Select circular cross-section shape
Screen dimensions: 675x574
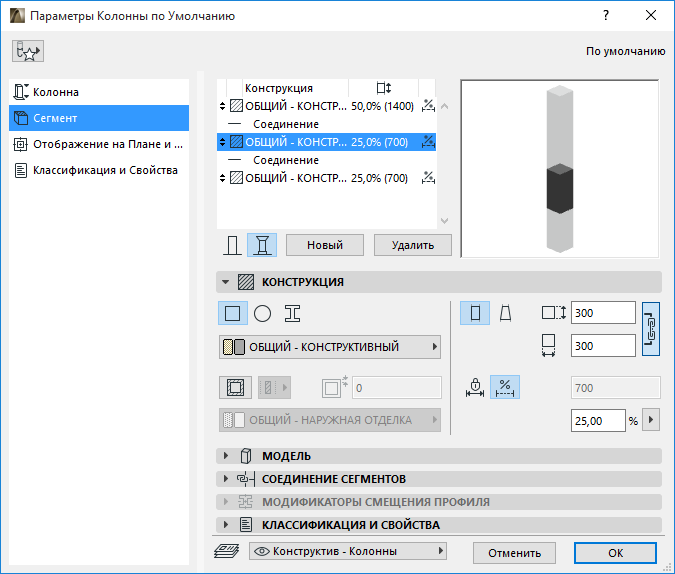pos(263,313)
